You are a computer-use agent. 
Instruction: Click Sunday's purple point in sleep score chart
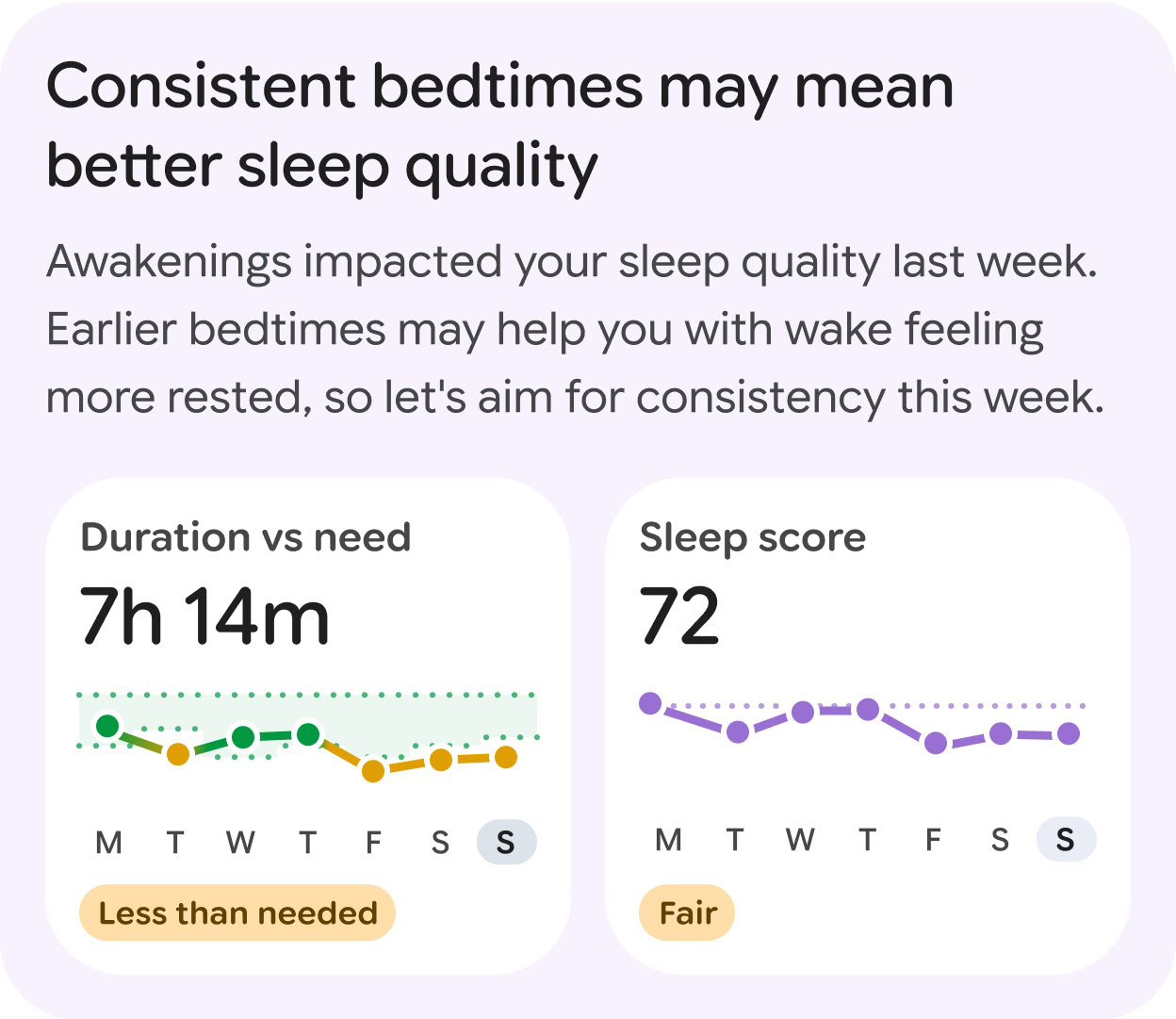[1068, 733]
